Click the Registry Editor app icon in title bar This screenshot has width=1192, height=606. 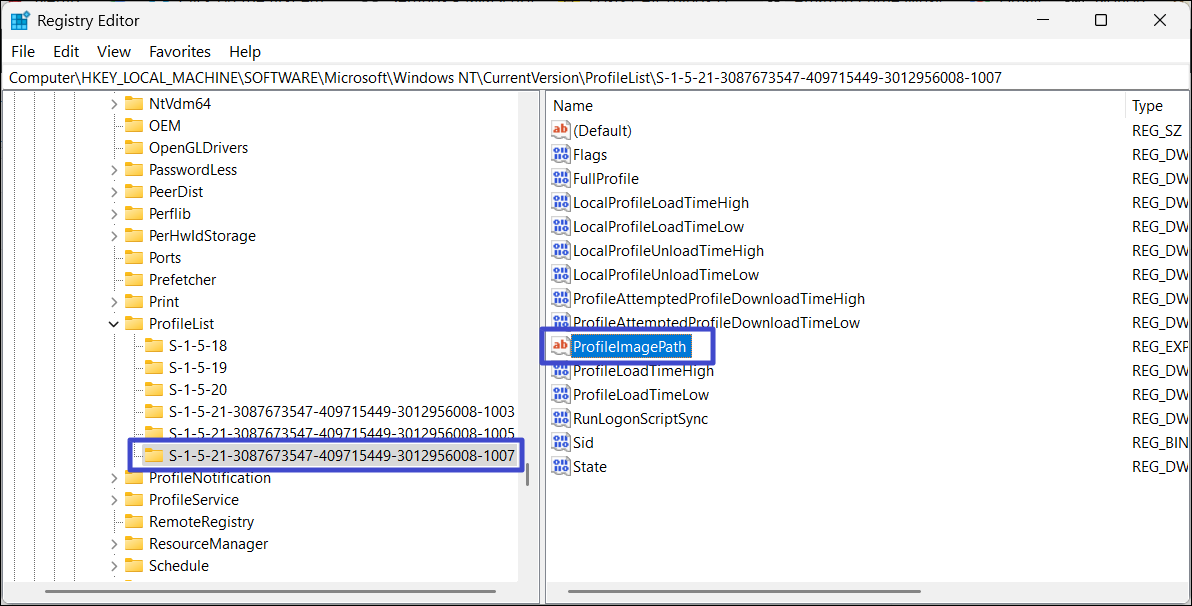click(21, 21)
